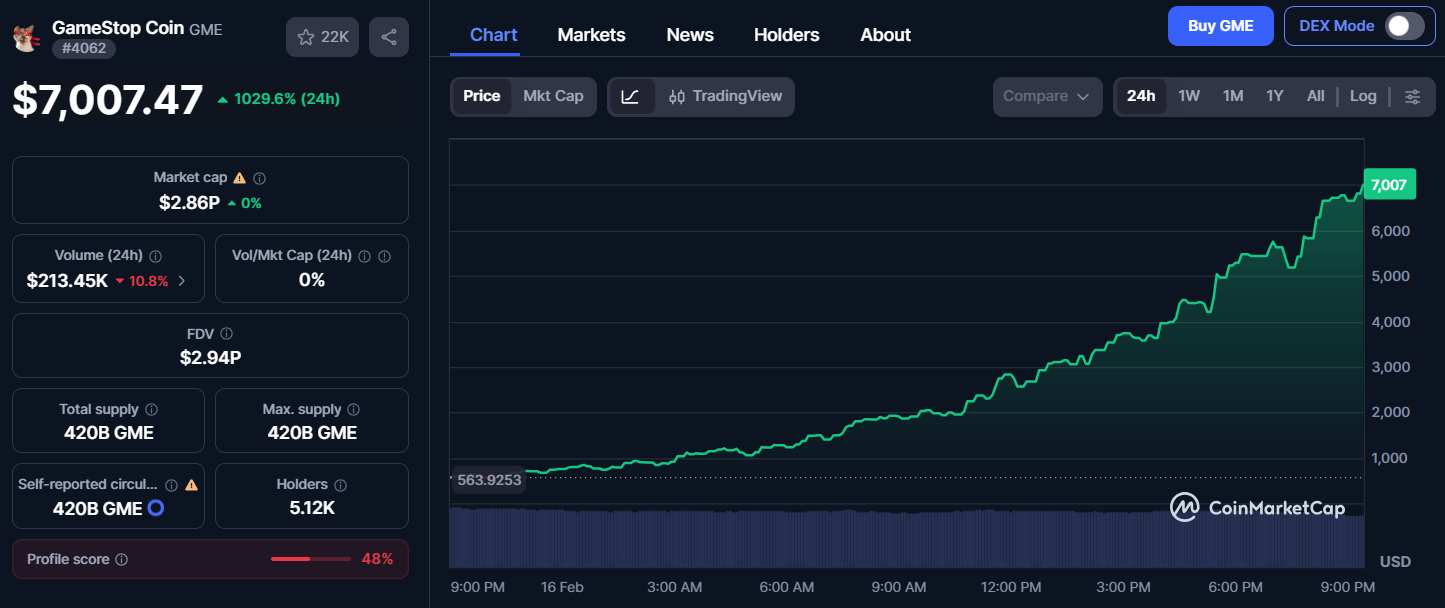1445x608 pixels.
Task: Click the volume bars area below chart
Action: [x=907, y=539]
